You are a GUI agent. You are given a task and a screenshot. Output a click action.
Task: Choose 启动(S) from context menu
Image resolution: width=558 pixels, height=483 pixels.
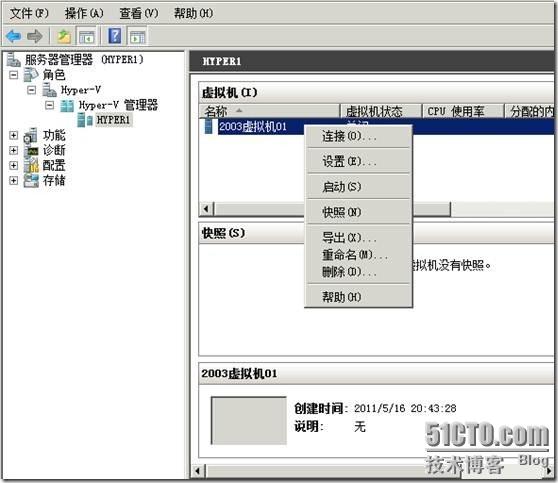coord(358,187)
